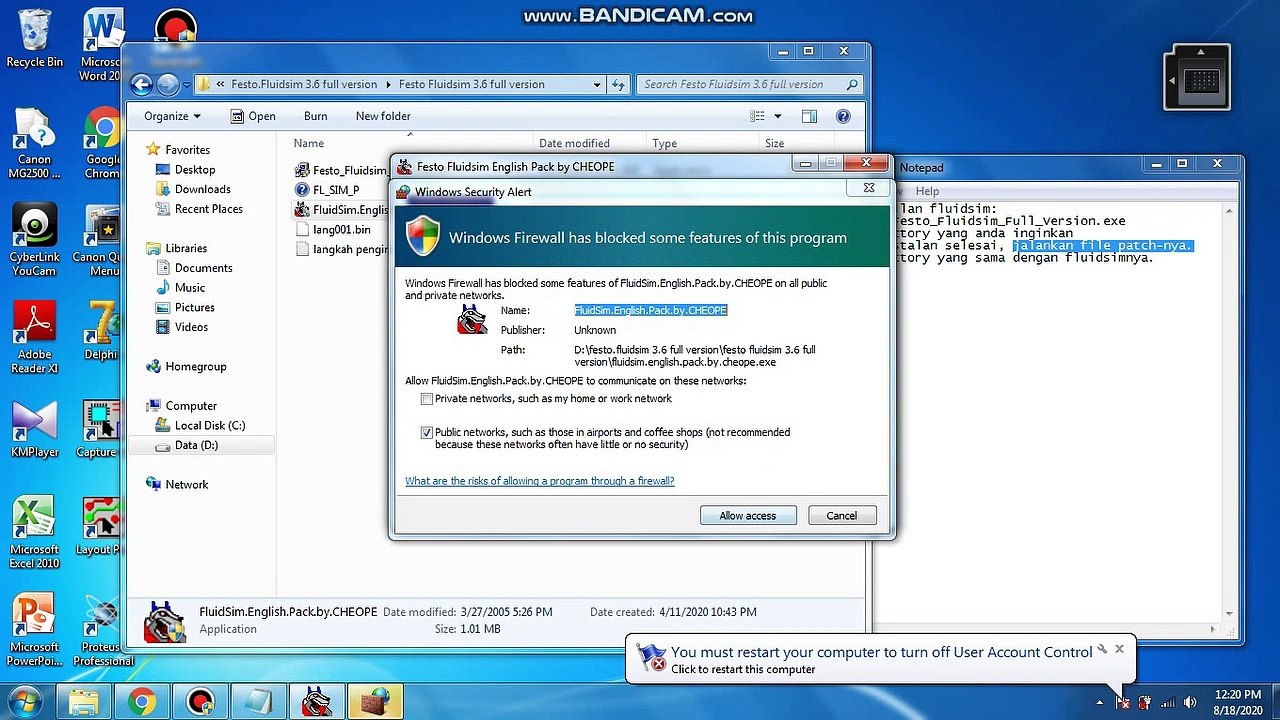Image resolution: width=1280 pixels, height=720 pixels.
Task: Click Open in Explorer toolbar
Action: point(253,116)
